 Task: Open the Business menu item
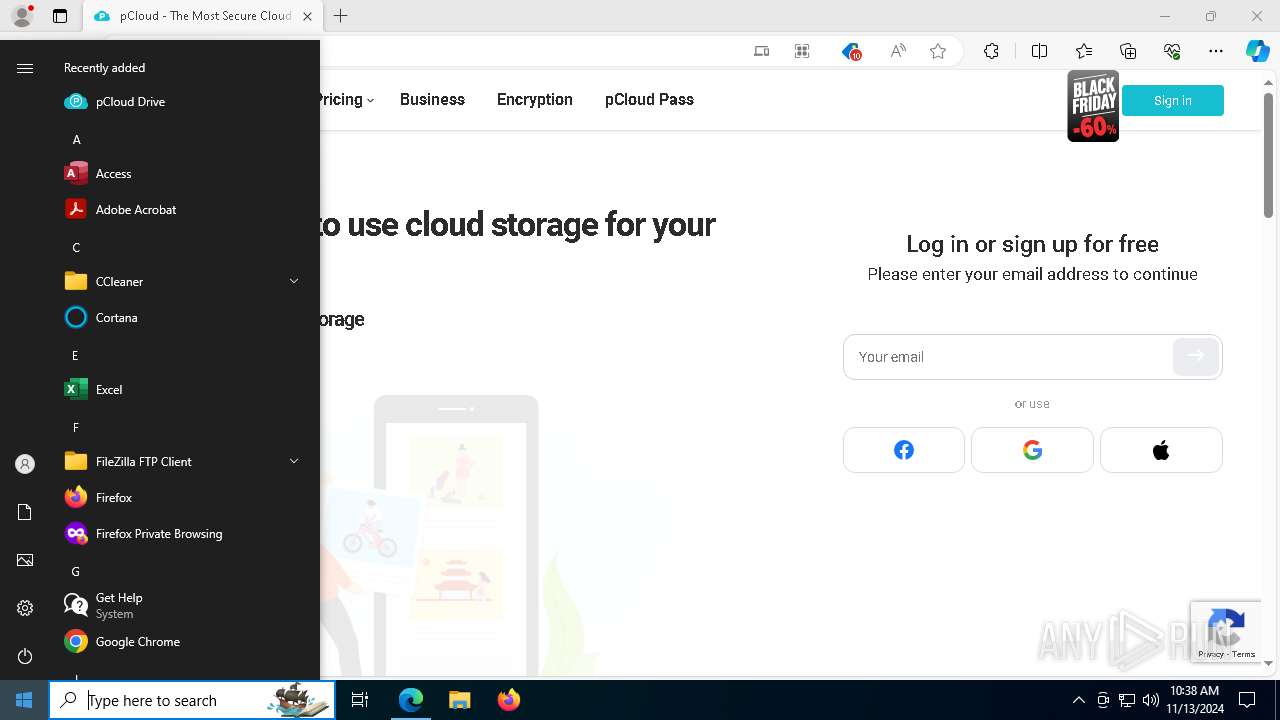coord(432,99)
